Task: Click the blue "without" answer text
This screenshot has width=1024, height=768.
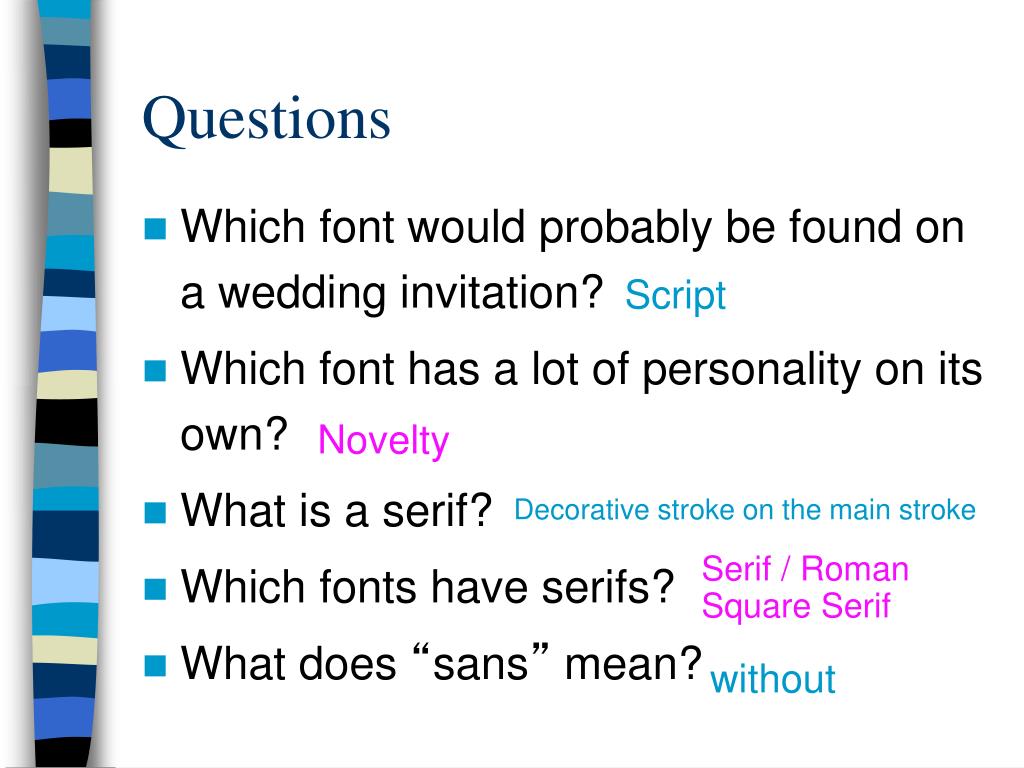Action: pyautogui.click(x=773, y=679)
